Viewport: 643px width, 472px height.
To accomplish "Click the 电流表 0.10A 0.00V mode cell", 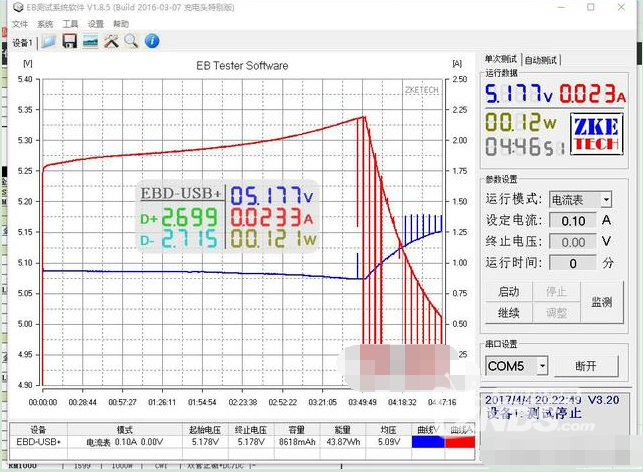I will tap(125, 442).
